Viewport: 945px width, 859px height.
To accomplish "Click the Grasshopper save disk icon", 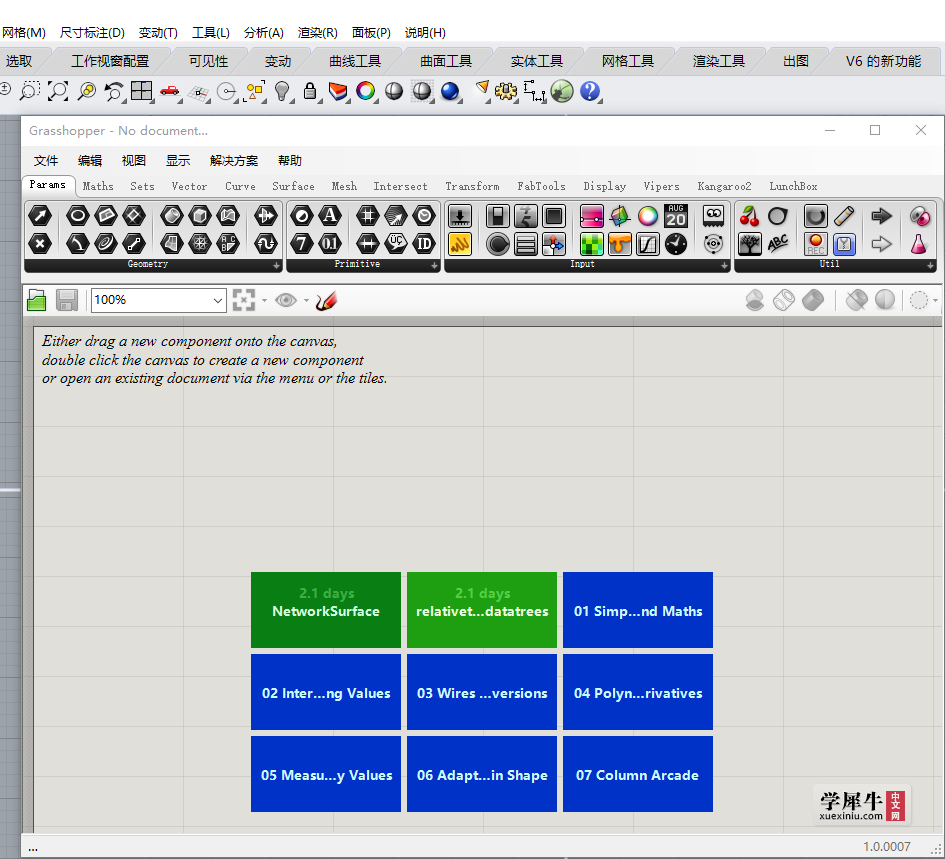I will (x=67, y=300).
